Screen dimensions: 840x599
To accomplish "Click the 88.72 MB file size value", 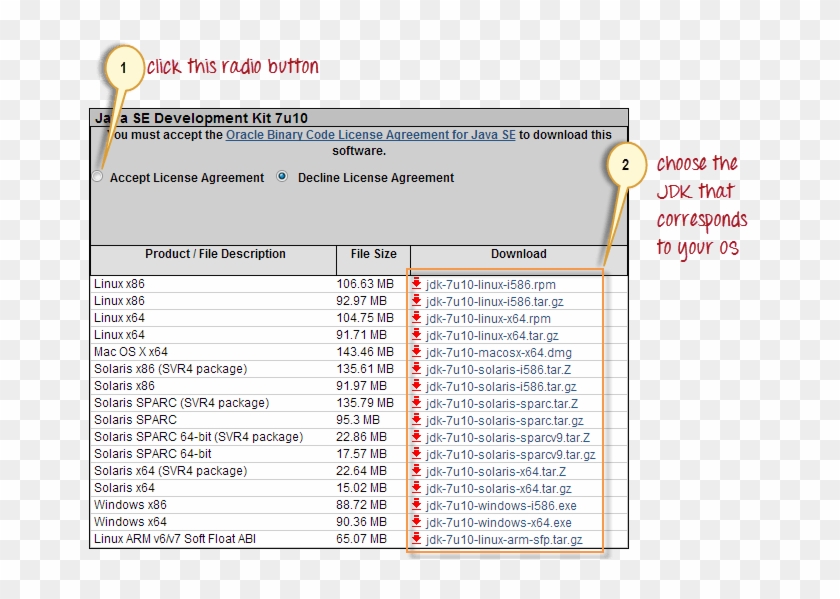I will 362,505.
